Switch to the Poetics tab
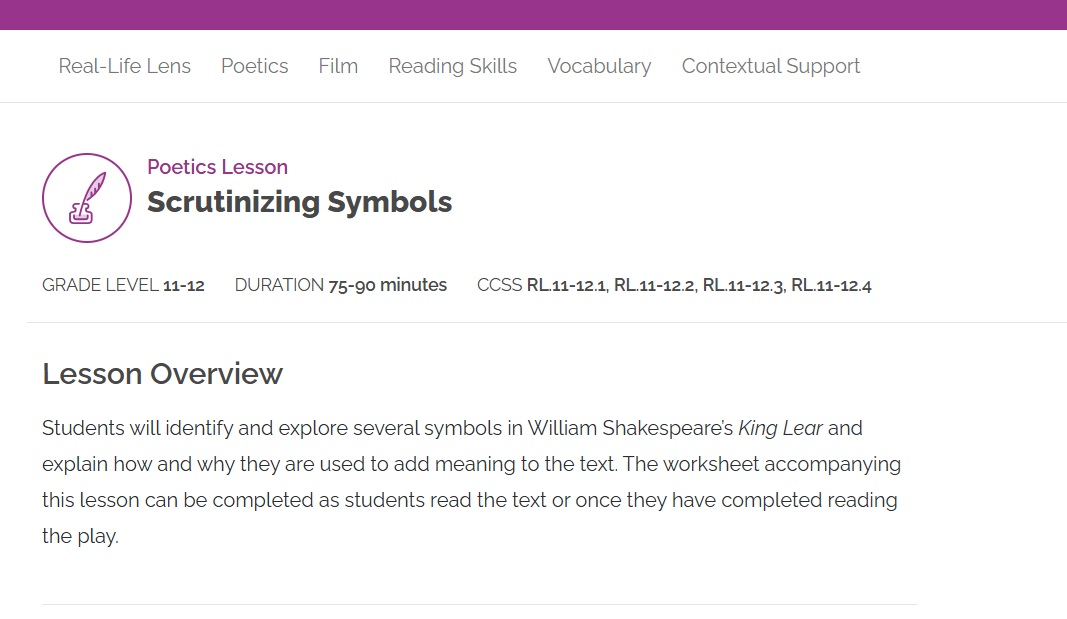Screen dimensions: 1067x619 254,66
